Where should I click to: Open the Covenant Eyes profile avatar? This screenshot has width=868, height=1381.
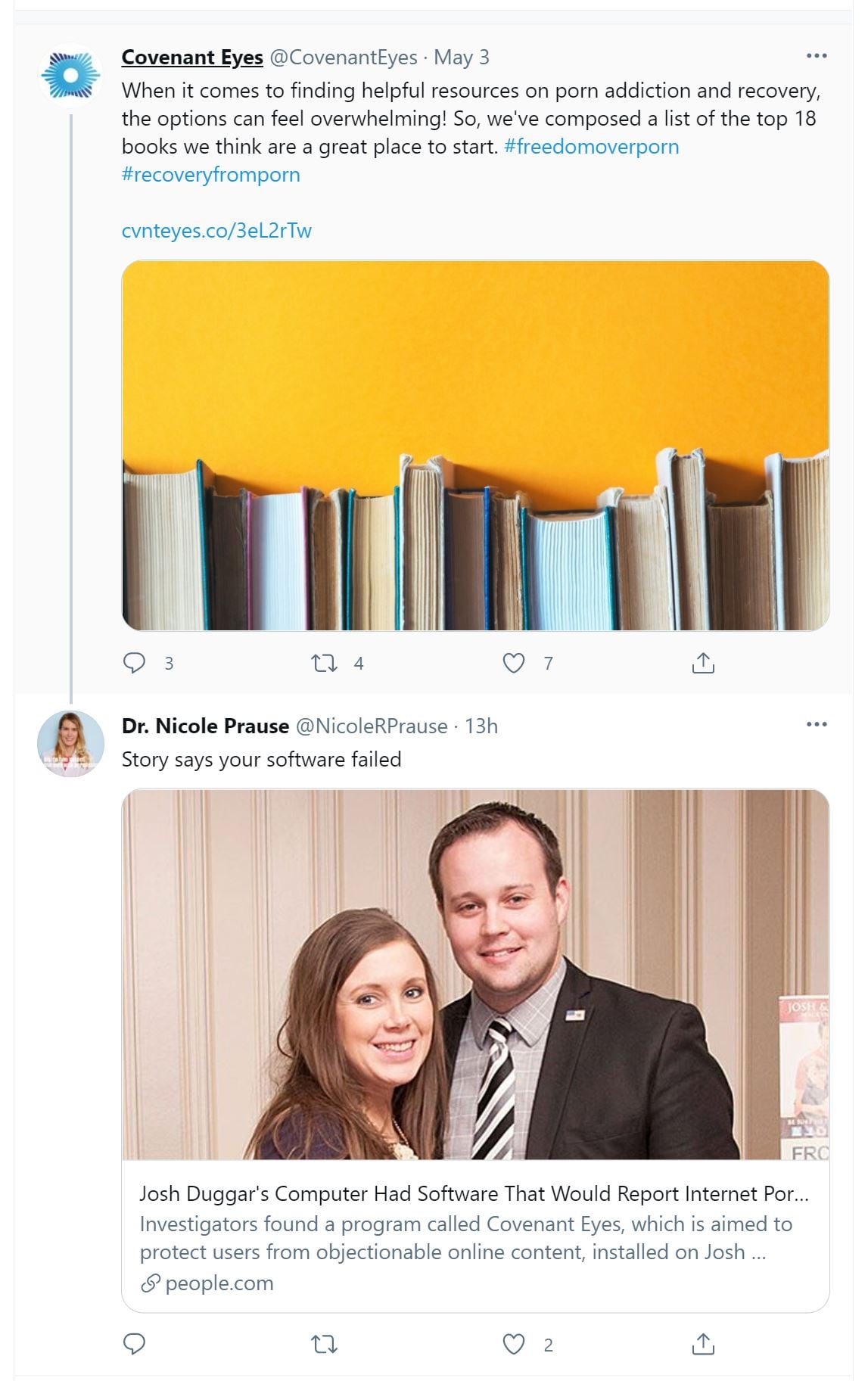(x=70, y=76)
